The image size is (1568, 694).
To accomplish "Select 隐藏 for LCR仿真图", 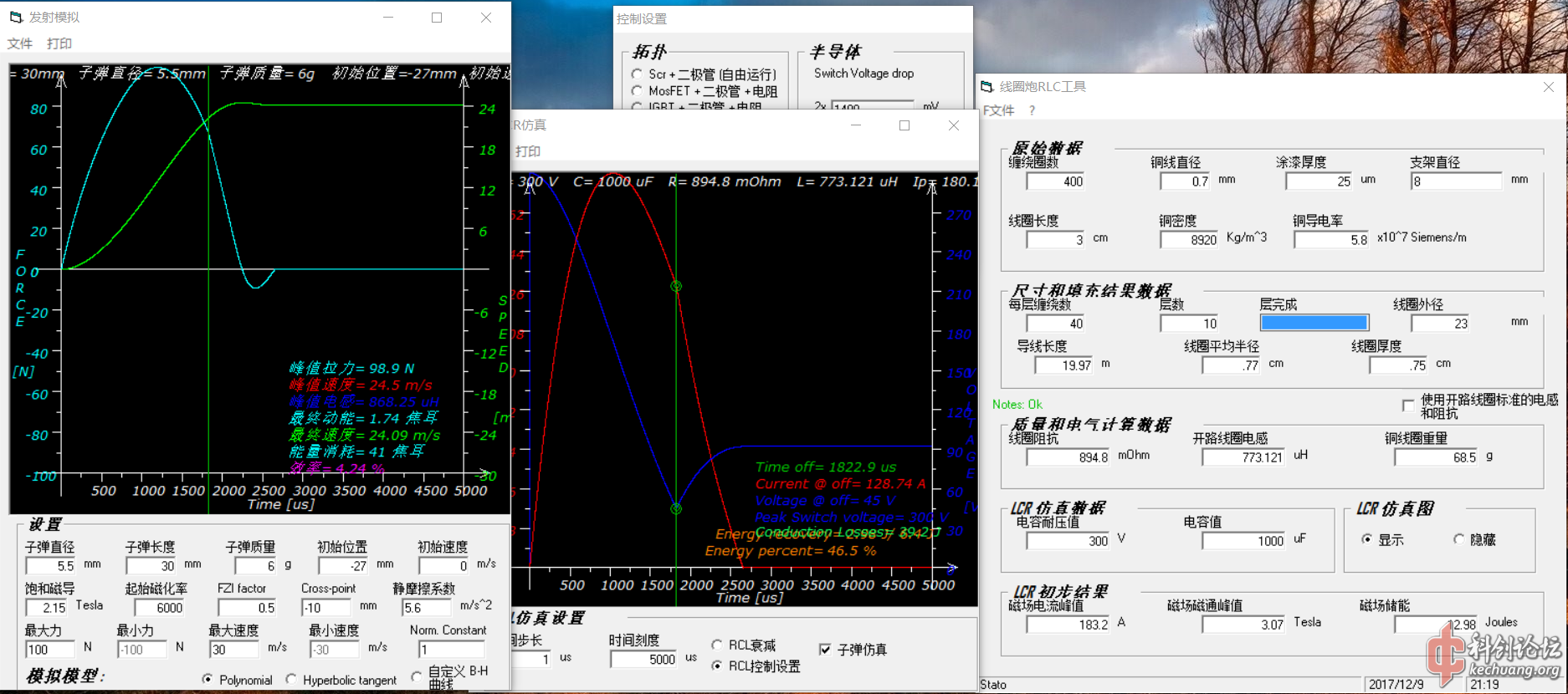I will tap(1459, 539).
